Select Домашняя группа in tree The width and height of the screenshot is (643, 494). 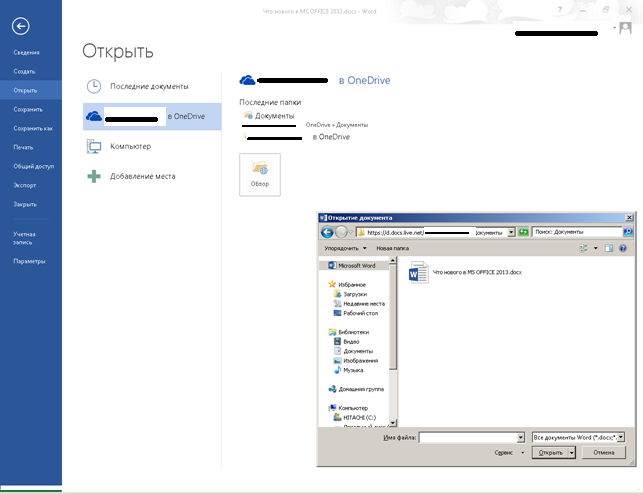(x=356, y=389)
